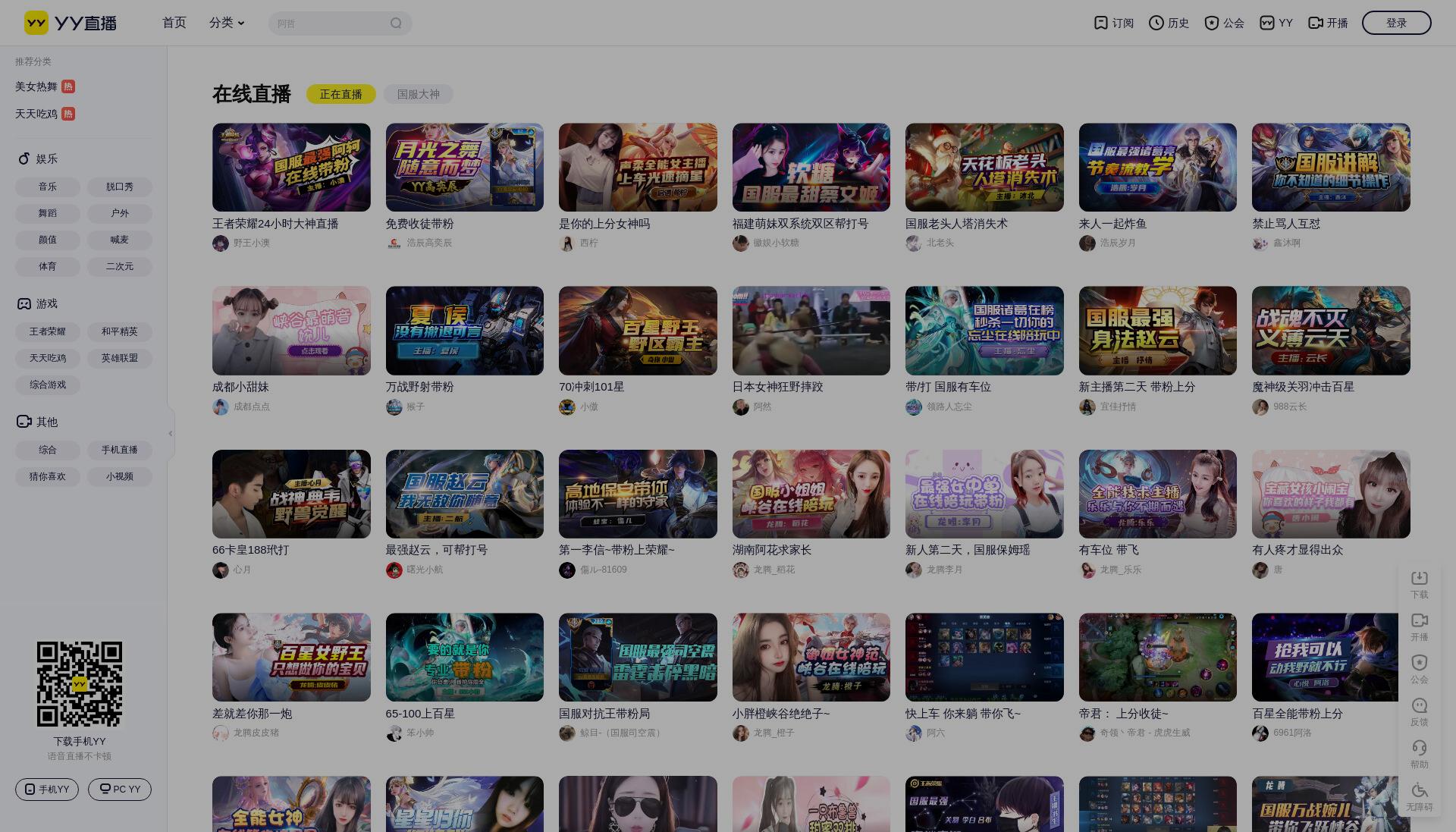Open stream title 湖南阿花求家长
This screenshot has height=832, width=1456.
click(771, 550)
